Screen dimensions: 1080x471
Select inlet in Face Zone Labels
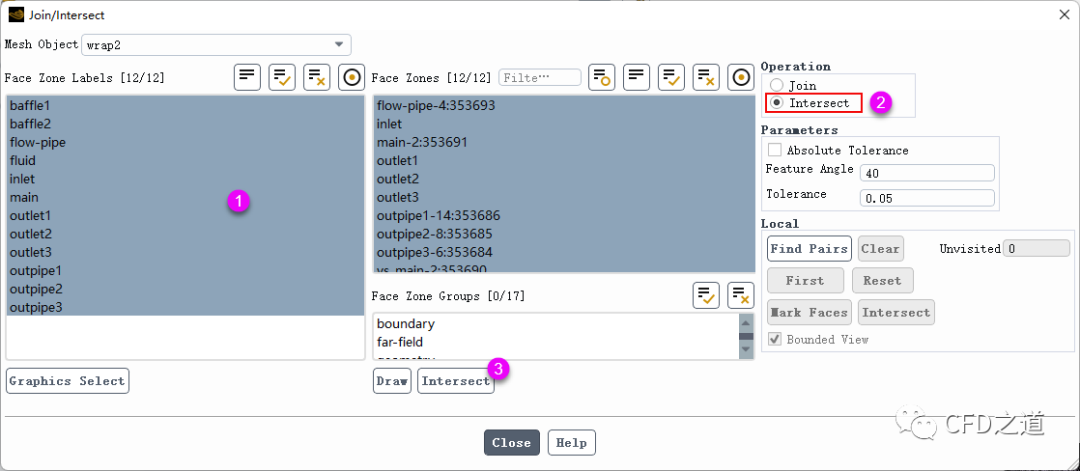[185, 179]
